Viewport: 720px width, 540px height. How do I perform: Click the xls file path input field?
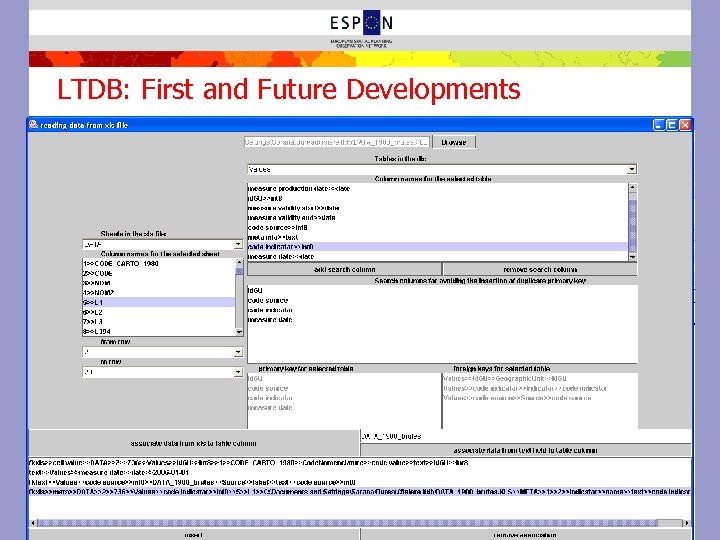tap(337, 142)
